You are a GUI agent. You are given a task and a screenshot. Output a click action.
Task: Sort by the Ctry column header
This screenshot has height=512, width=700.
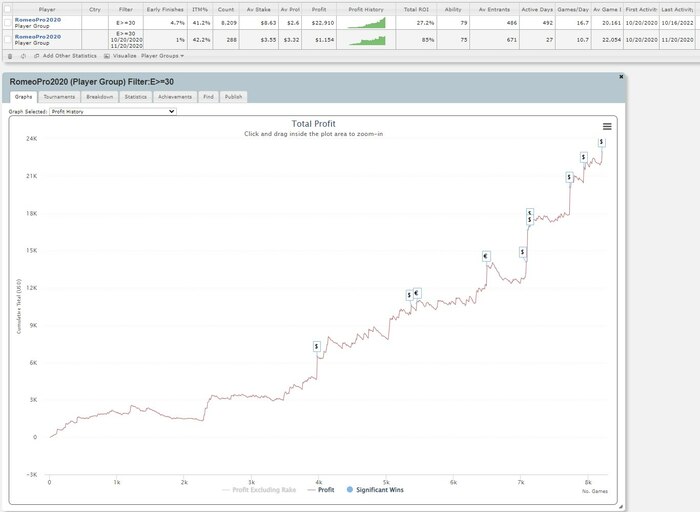coord(95,9)
